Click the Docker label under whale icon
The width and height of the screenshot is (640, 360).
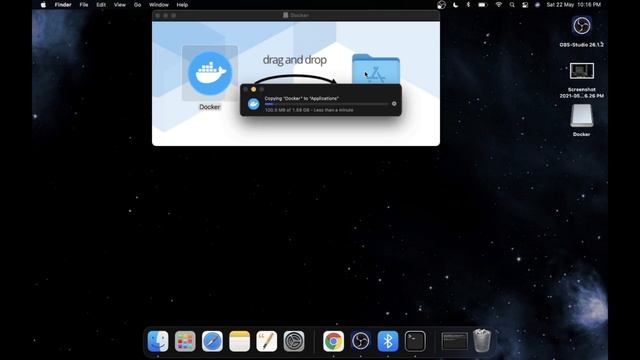[x=210, y=107]
